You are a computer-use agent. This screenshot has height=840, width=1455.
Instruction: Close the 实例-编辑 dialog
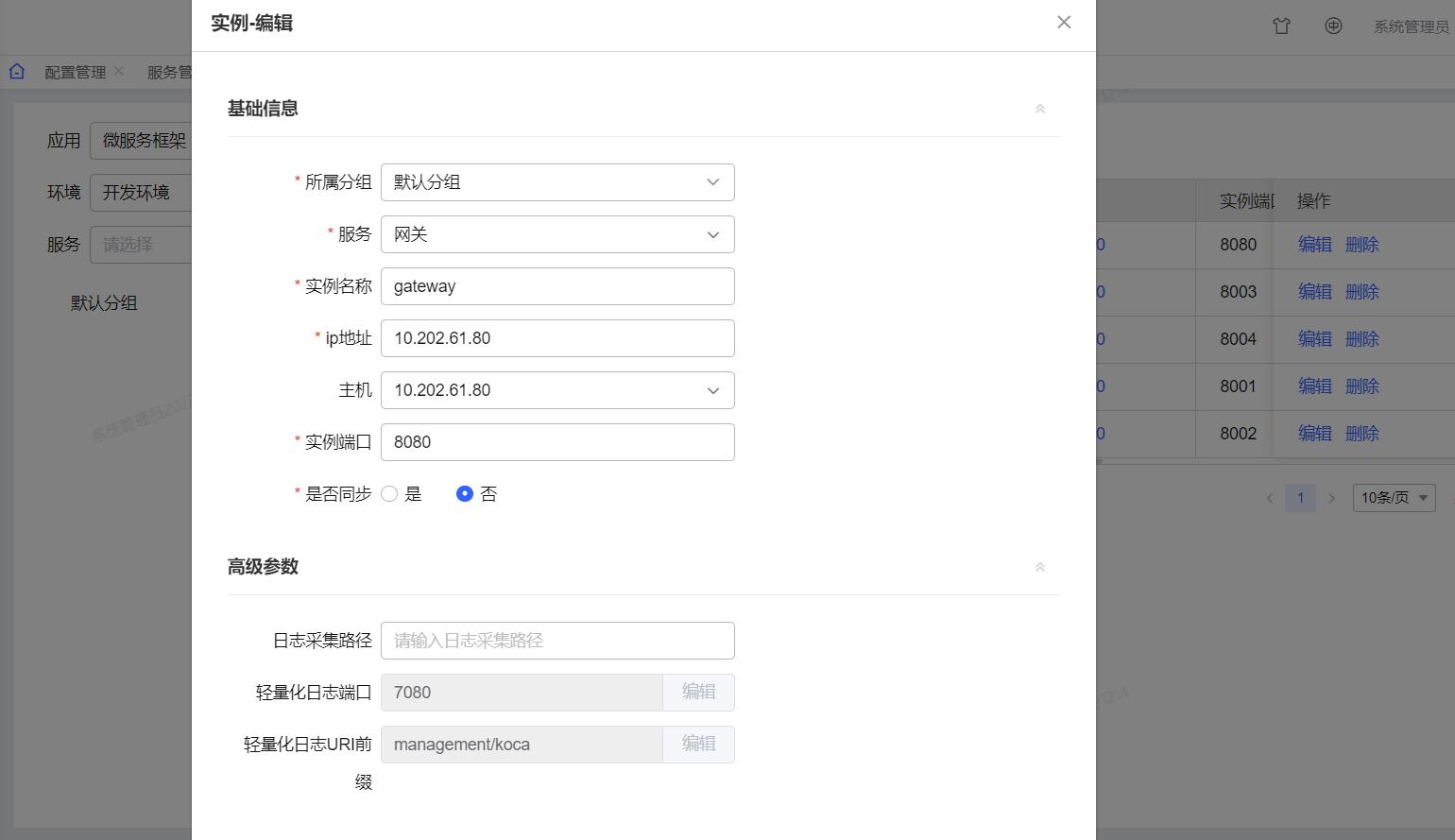[1064, 22]
